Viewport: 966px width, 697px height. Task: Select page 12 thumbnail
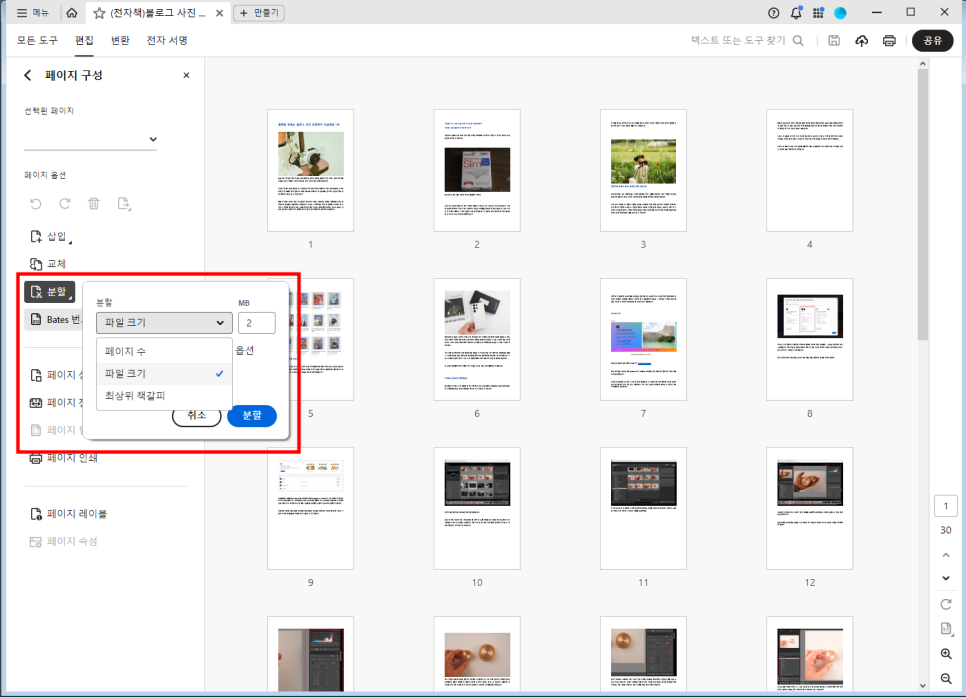click(810, 508)
